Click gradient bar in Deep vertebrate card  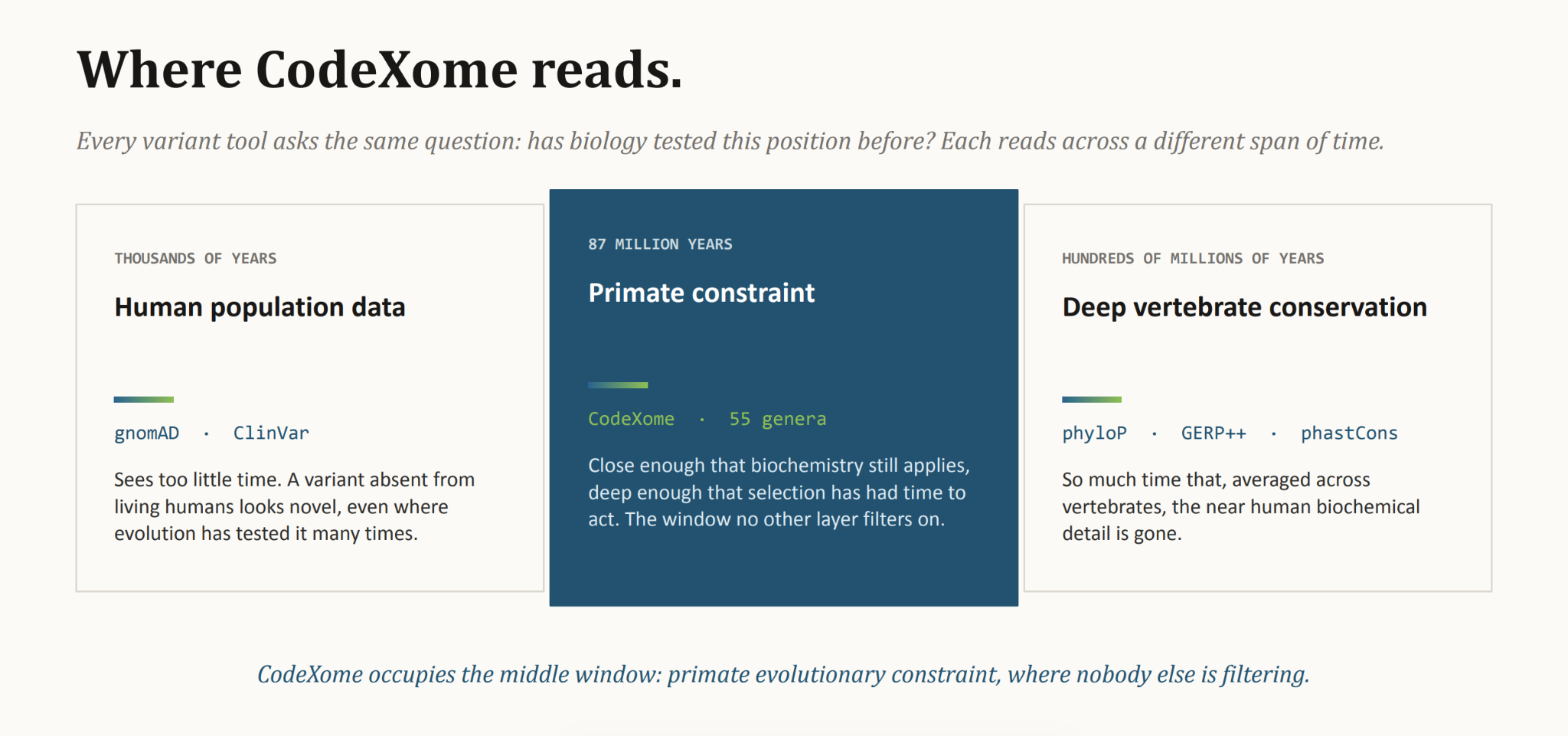[1092, 400]
